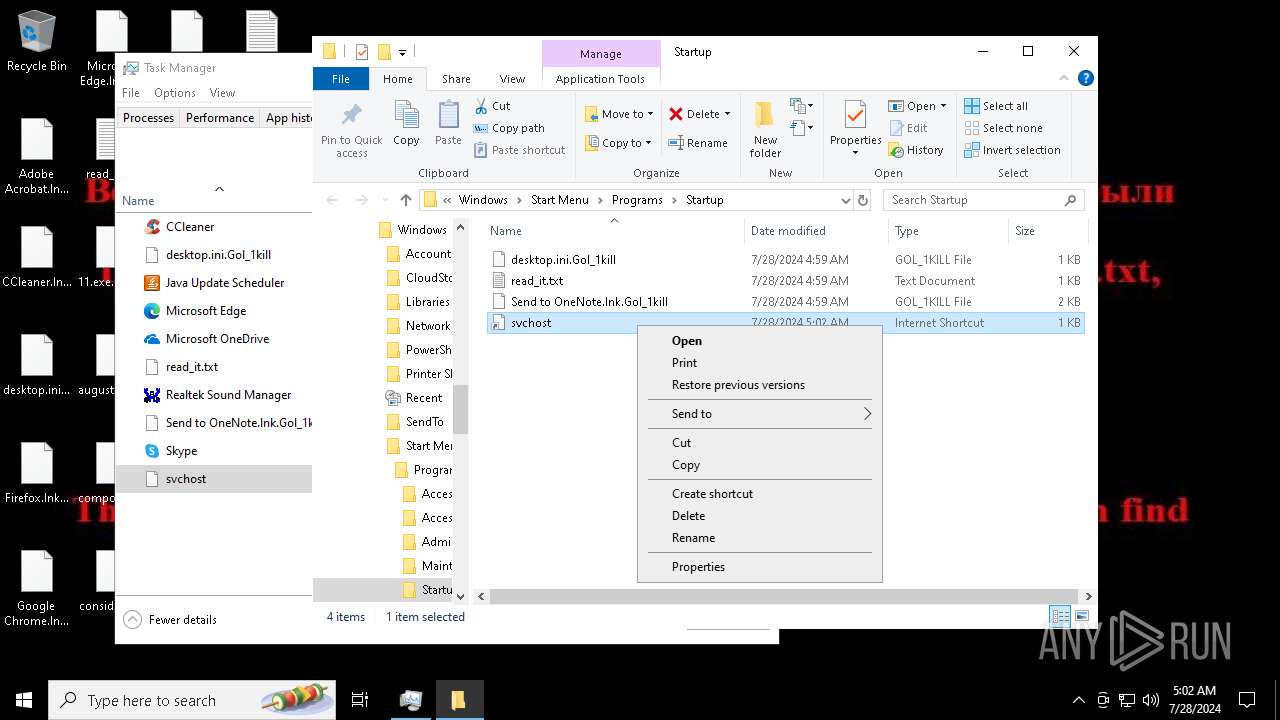Switch to Details view icon in status bar
The height and width of the screenshot is (720, 1280).
(1059, 617)
